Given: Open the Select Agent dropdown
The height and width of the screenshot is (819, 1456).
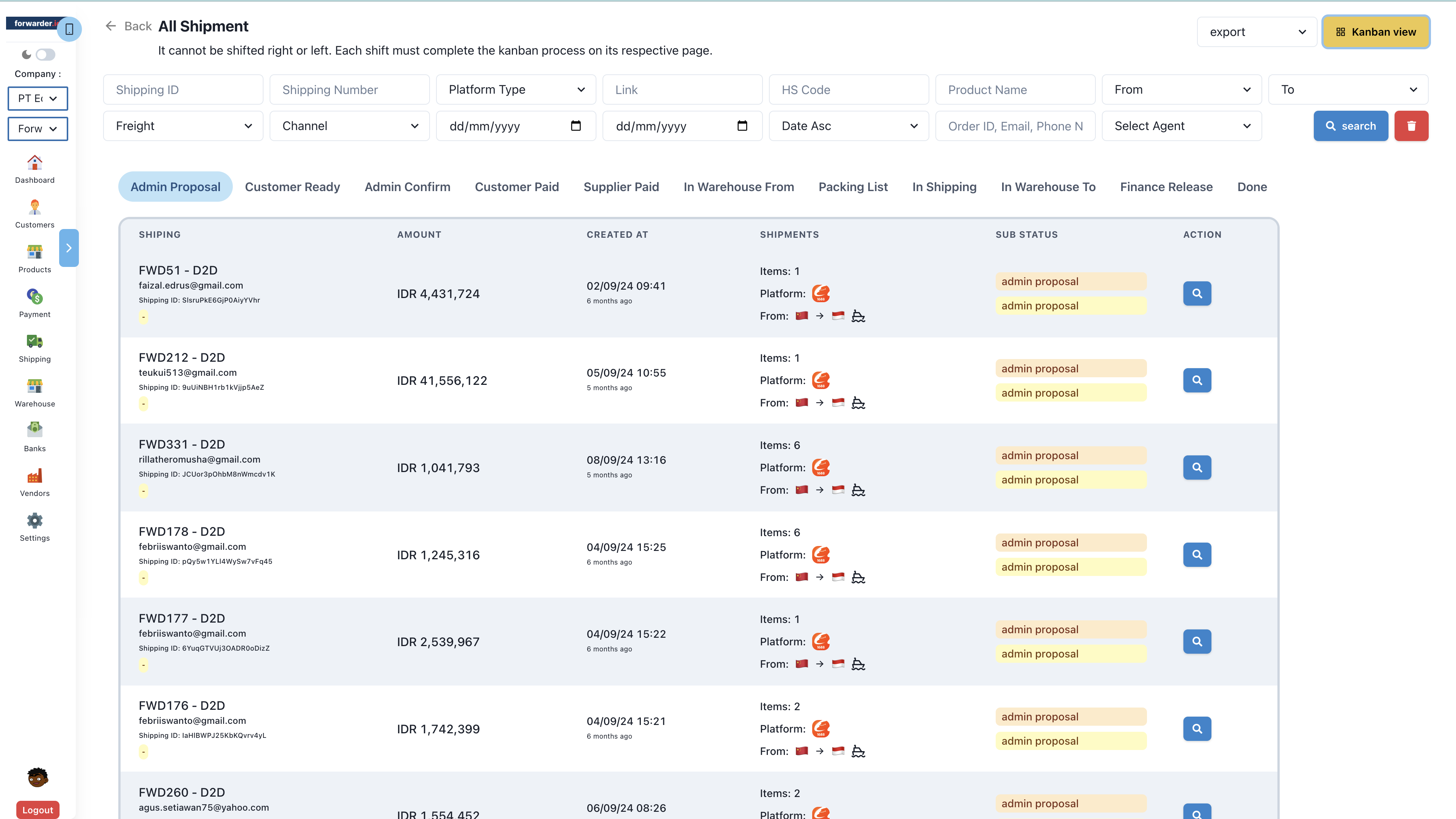Looking at the screenshot, I should [1181, 126].
